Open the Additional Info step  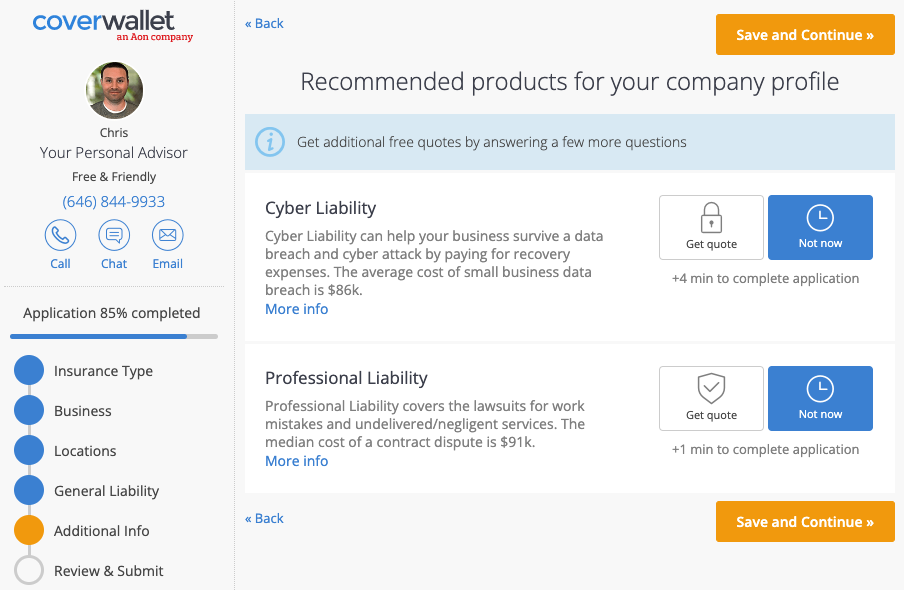[30, 530]
